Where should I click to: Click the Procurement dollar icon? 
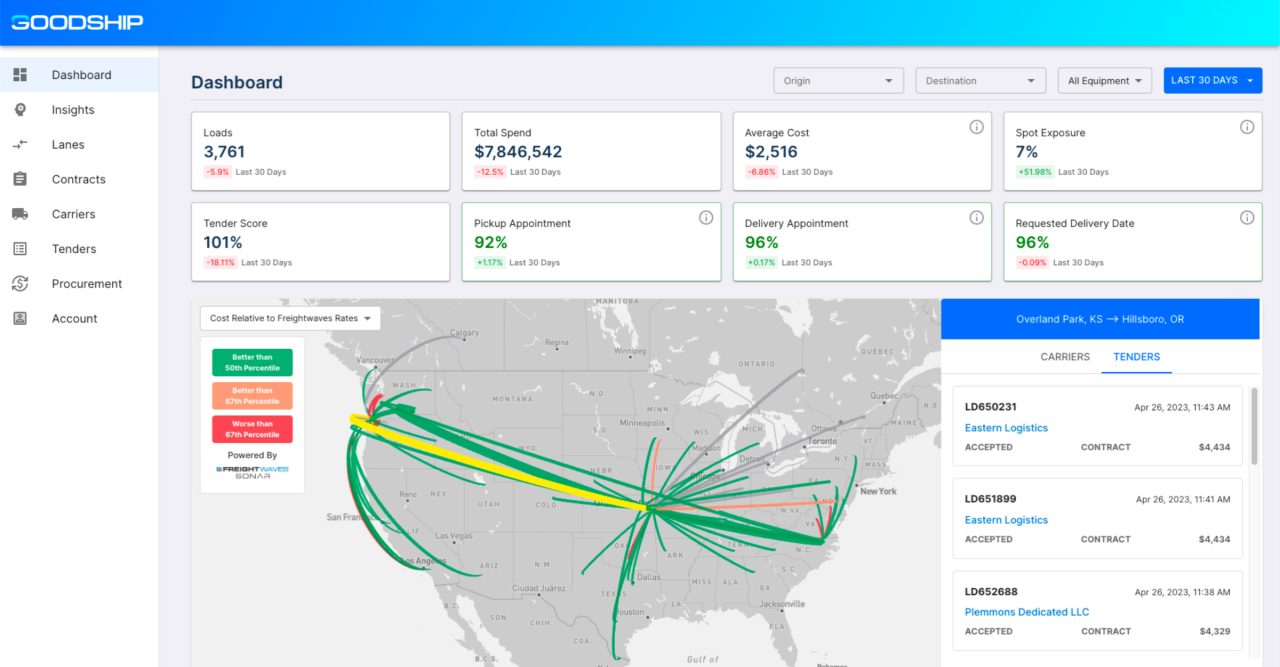click(20, 284)
